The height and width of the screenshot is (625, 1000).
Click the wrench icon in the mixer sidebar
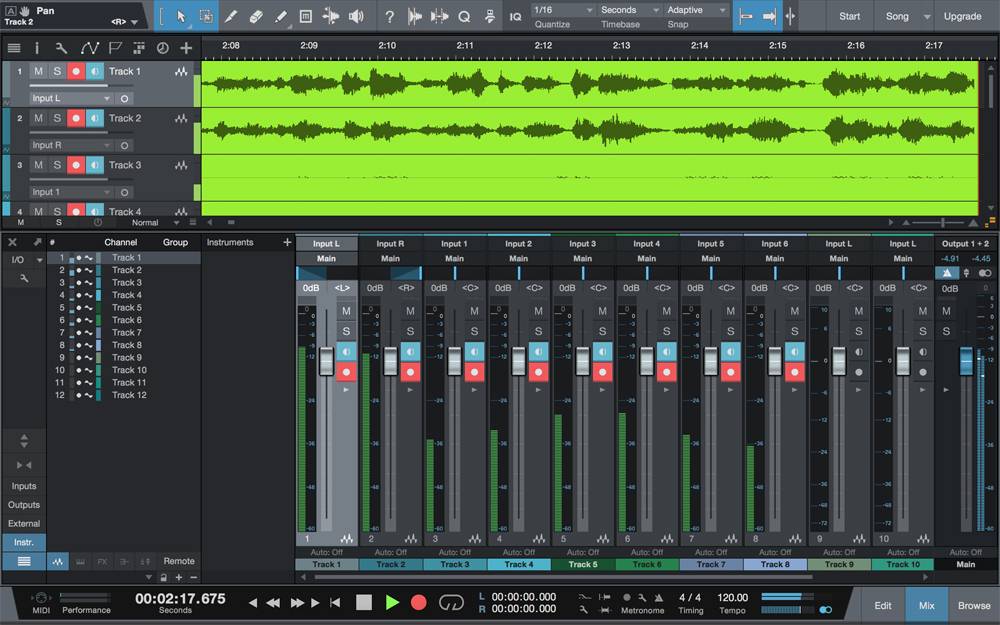point(24,279)
